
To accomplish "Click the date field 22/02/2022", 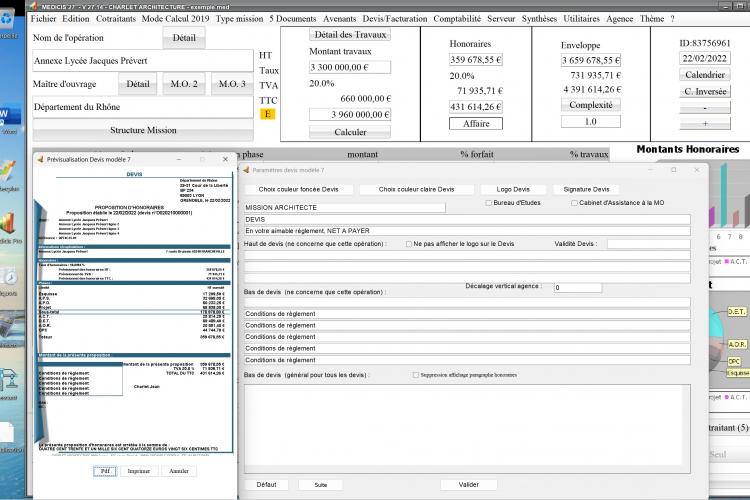I will (x=705, y=58).
